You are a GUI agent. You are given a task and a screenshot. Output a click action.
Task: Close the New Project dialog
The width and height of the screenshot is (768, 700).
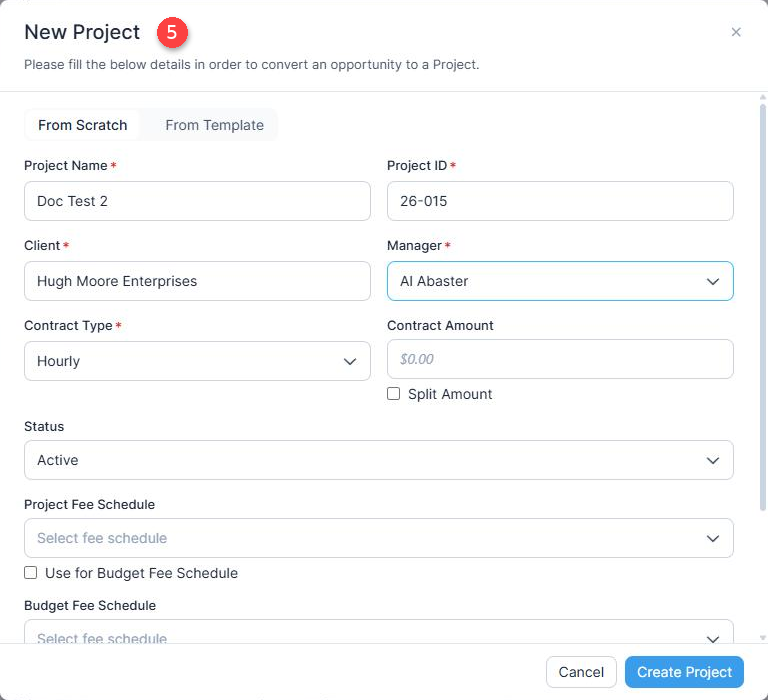pos(736,32)
